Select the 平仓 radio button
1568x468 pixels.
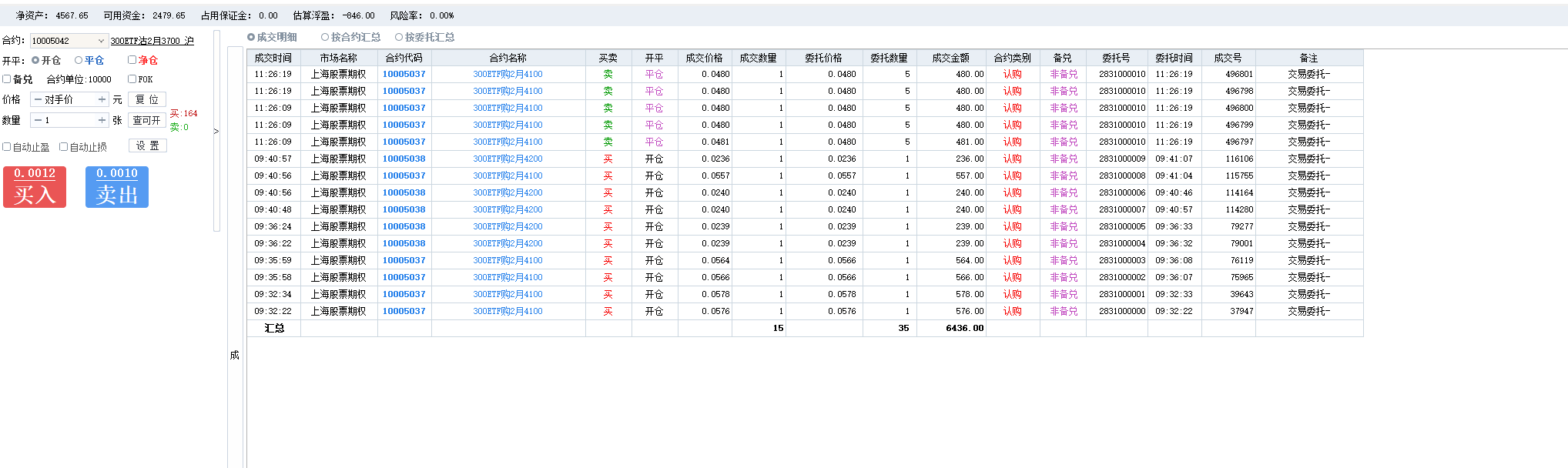click(79, 60)
